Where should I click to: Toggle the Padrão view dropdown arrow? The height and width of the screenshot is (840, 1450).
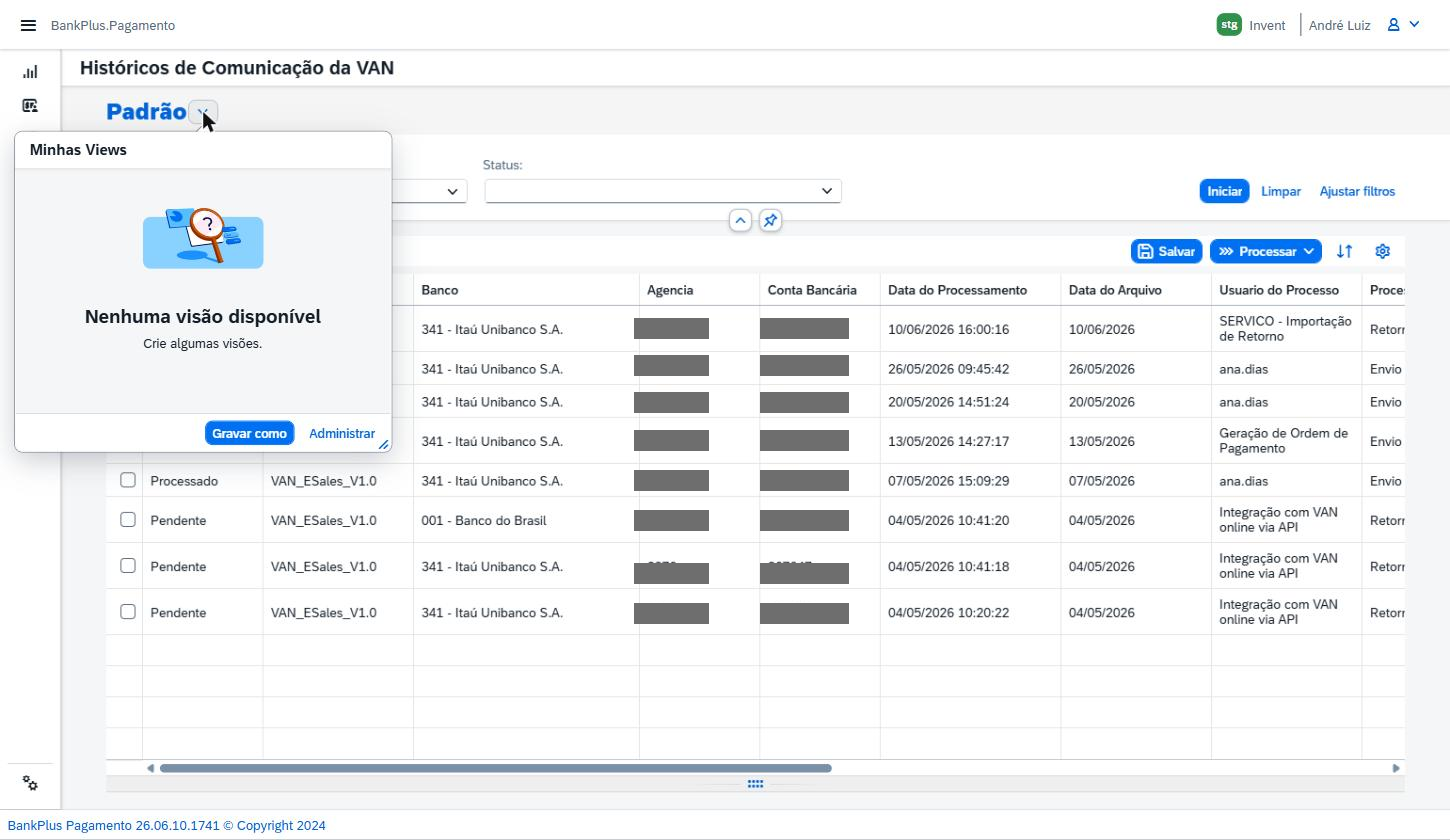[x=203, y=112]
